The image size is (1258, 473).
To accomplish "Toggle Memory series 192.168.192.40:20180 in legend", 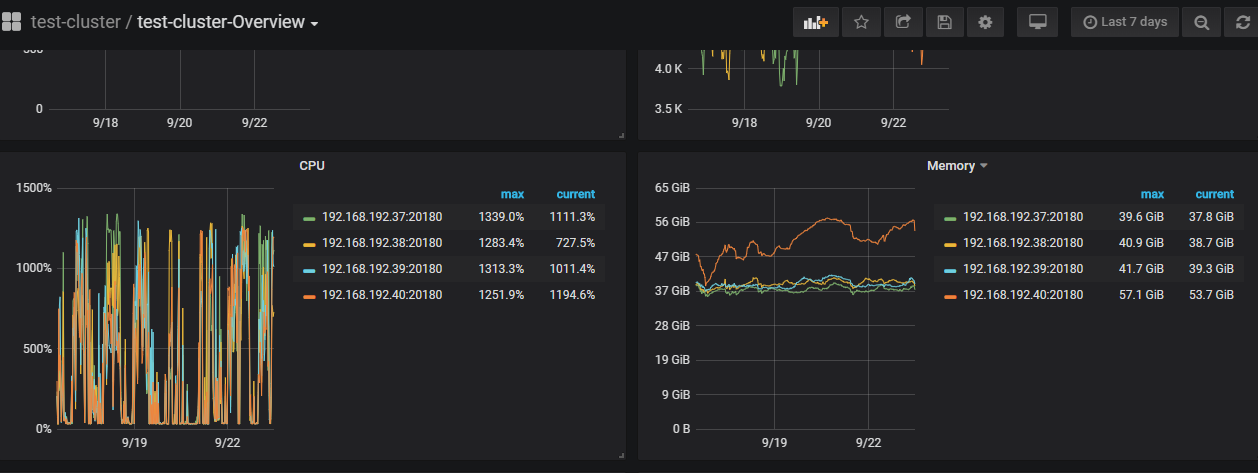I will 1022,295.
